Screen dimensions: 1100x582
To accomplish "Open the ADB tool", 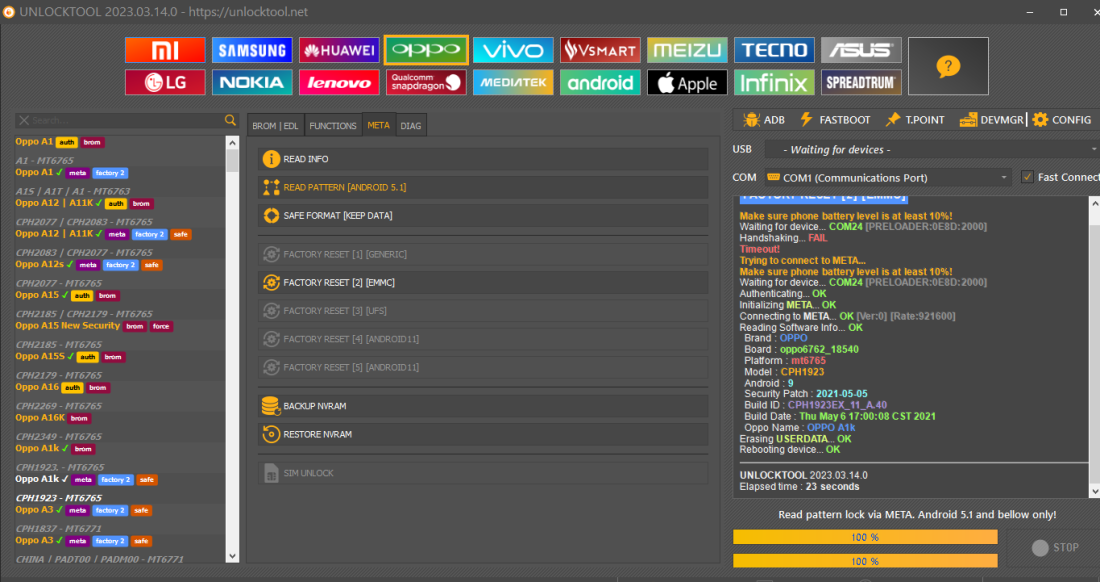I will (x=764, y=120).
